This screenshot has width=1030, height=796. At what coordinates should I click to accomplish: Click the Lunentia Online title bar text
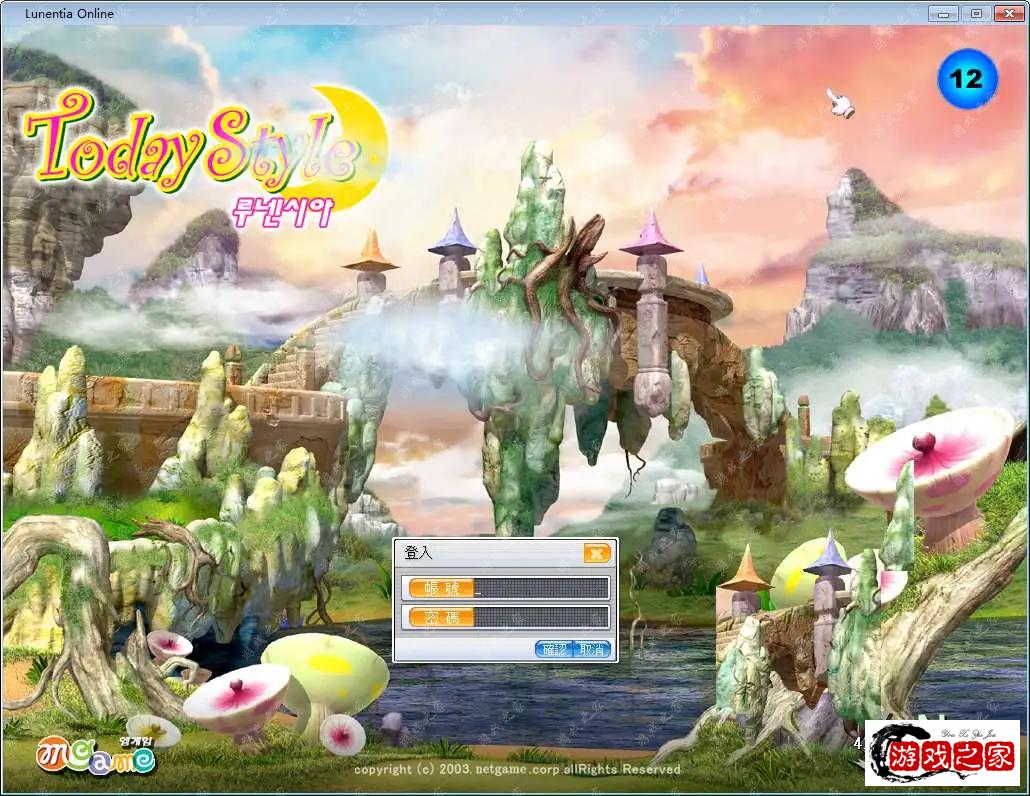pos(69,14)
